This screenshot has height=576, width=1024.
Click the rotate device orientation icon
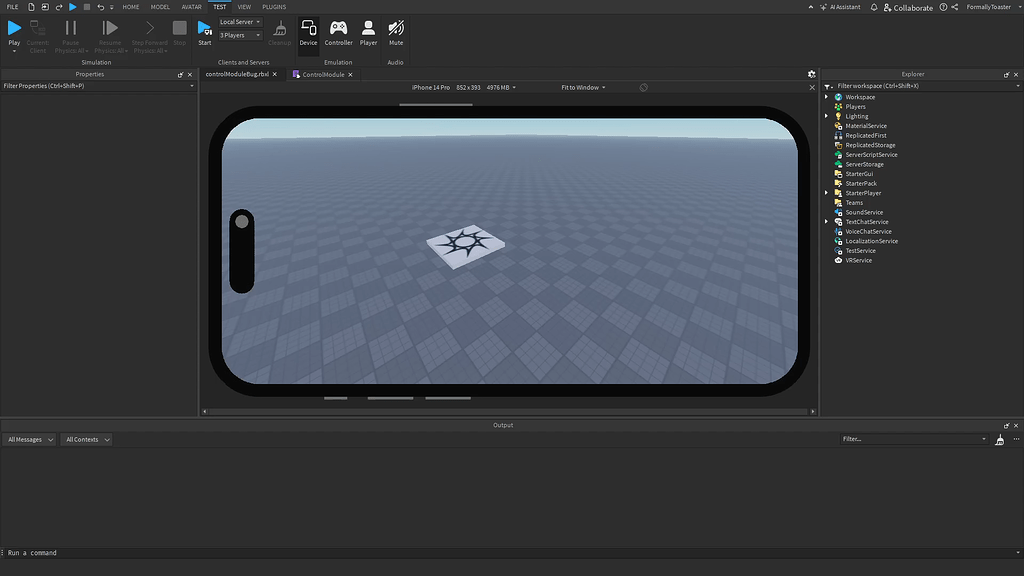(x=643, y=88)
